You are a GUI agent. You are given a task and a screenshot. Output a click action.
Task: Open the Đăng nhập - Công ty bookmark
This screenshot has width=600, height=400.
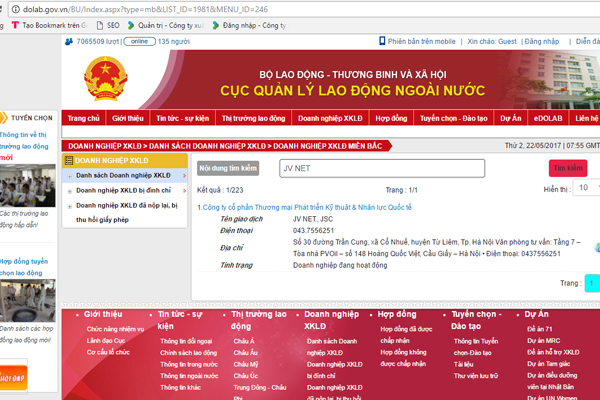click(x=249, y=25)
